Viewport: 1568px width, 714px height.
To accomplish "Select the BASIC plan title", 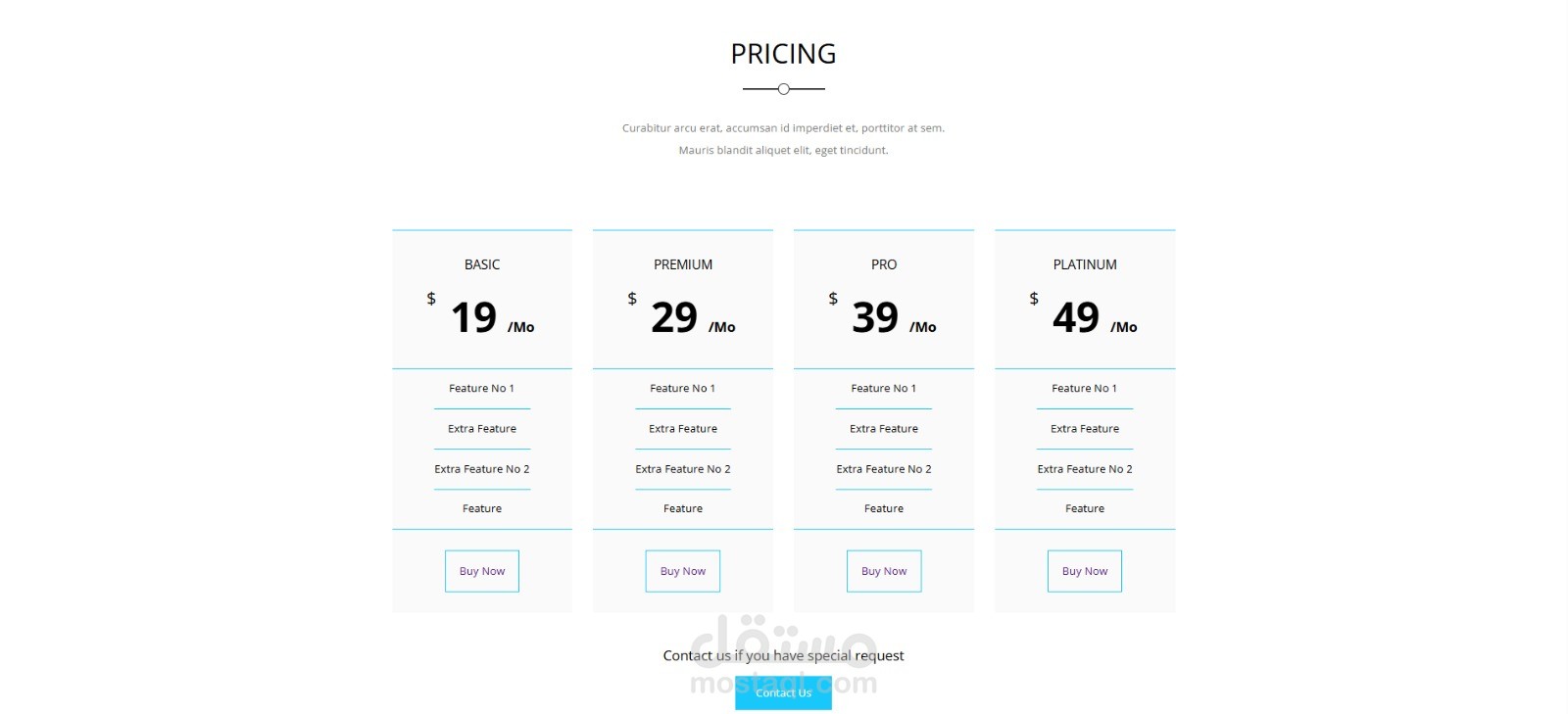I will coord(482,264).
